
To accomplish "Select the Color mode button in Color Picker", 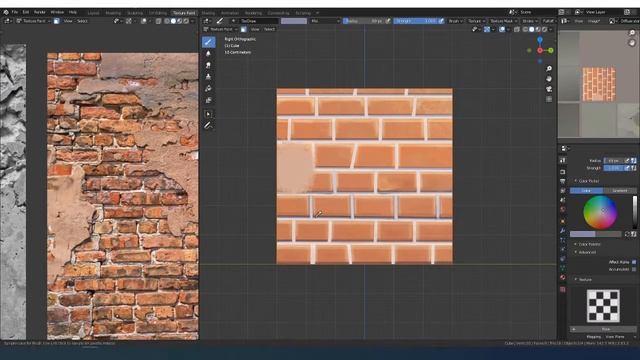I will [586, 191].
